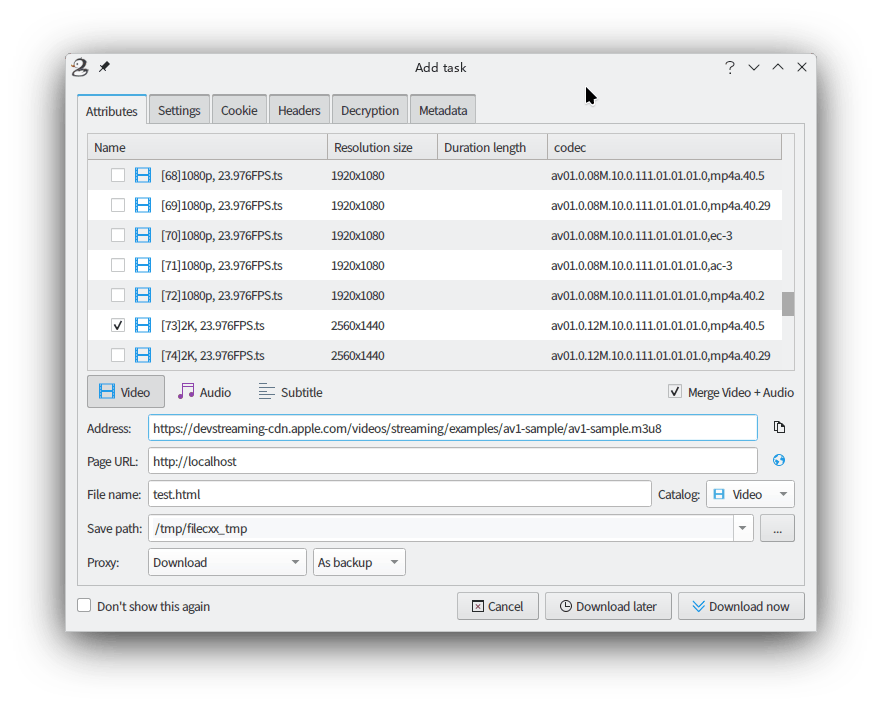Click inside the Address input field

click(x=453, y=428)
